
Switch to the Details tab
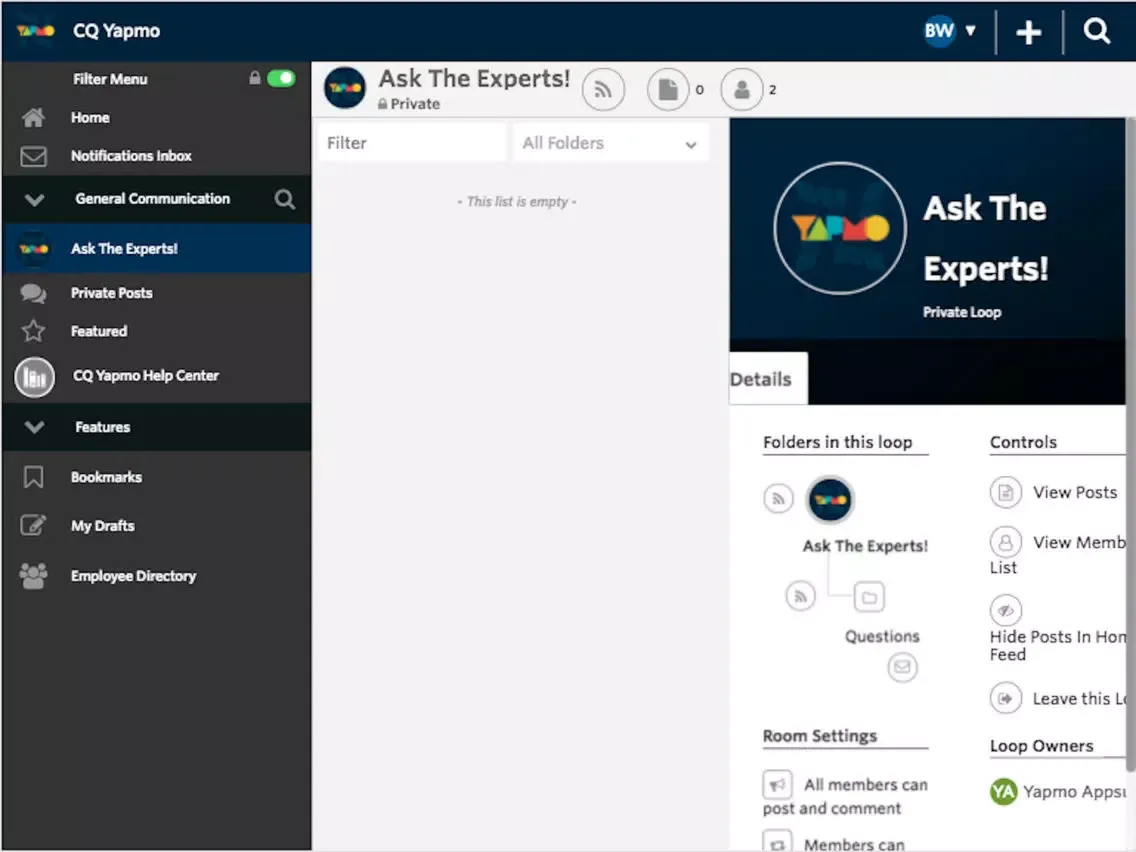pos(762,379)
